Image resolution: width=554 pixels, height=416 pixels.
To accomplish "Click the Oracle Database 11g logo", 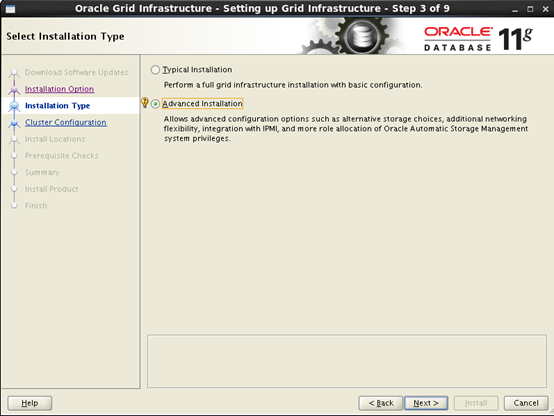I will pos(478,39).
